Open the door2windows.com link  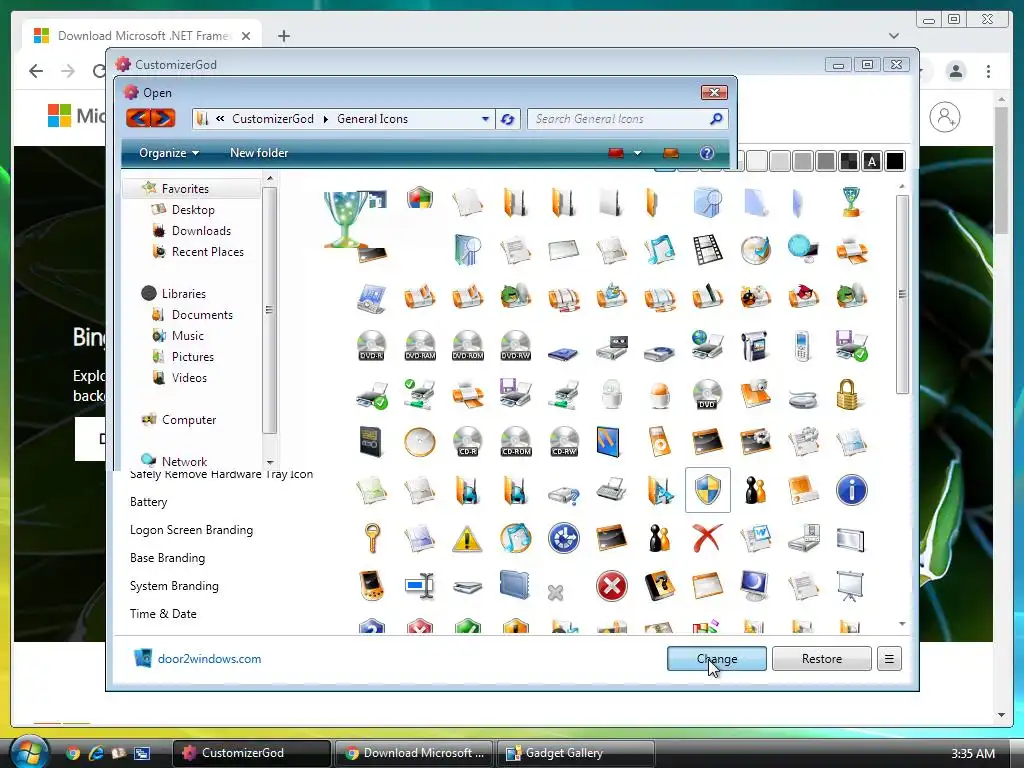209,659
